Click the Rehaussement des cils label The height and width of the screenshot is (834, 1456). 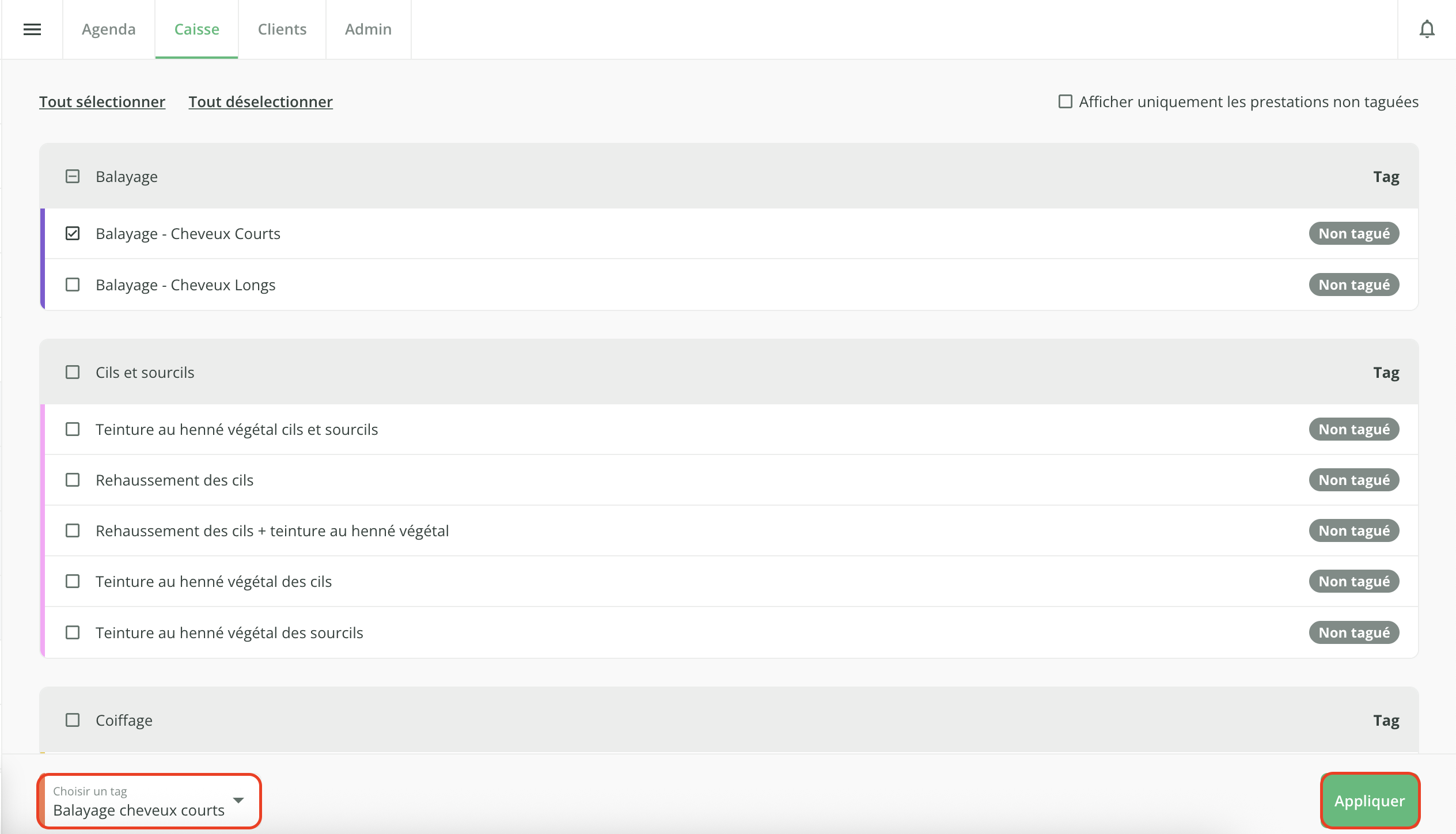pos(175,480)
